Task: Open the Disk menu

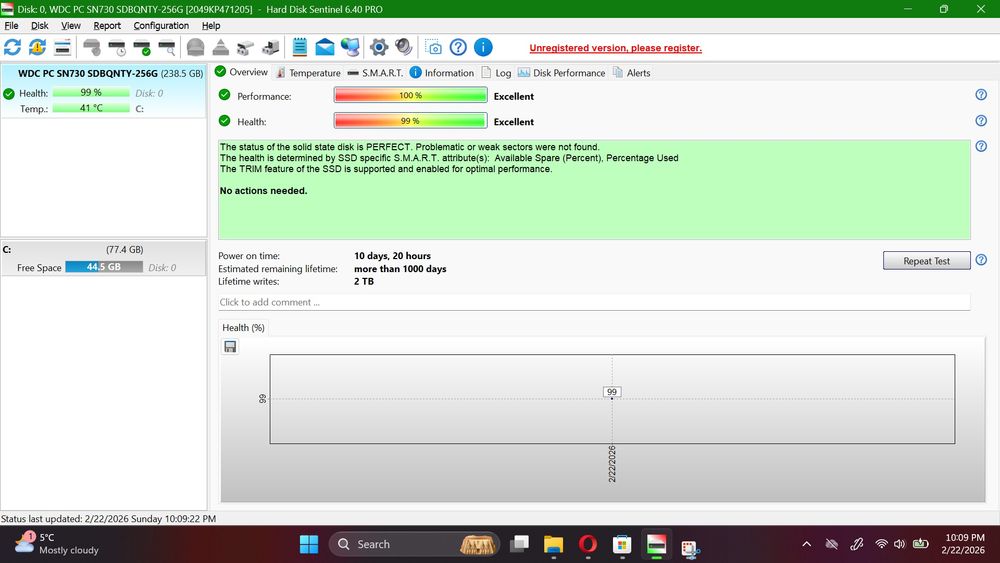Action: (40, 26)
